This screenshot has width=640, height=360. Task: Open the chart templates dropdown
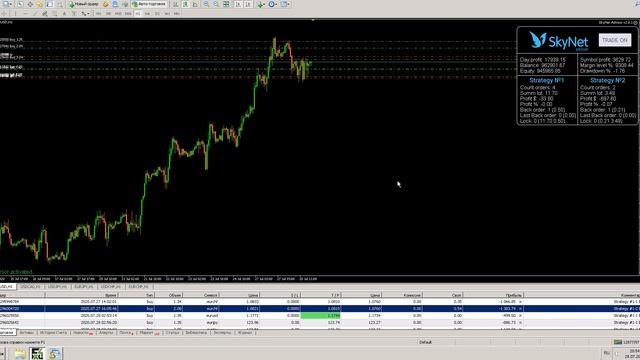tap(289, 4)
